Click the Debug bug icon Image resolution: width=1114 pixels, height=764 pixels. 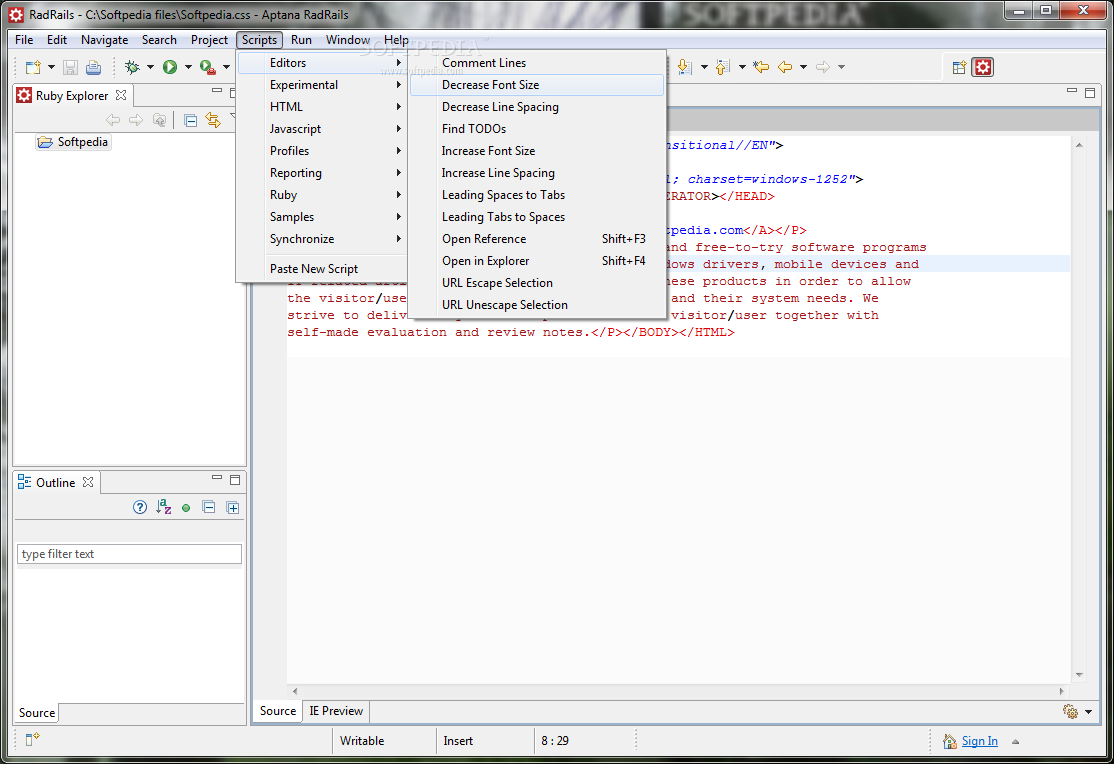[132, 67]
